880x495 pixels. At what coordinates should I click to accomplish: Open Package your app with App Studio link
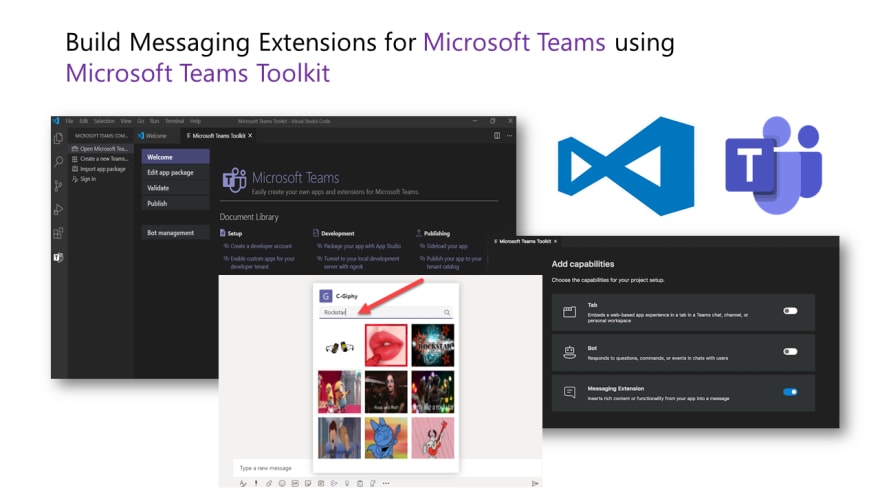(x=362, y=246)
